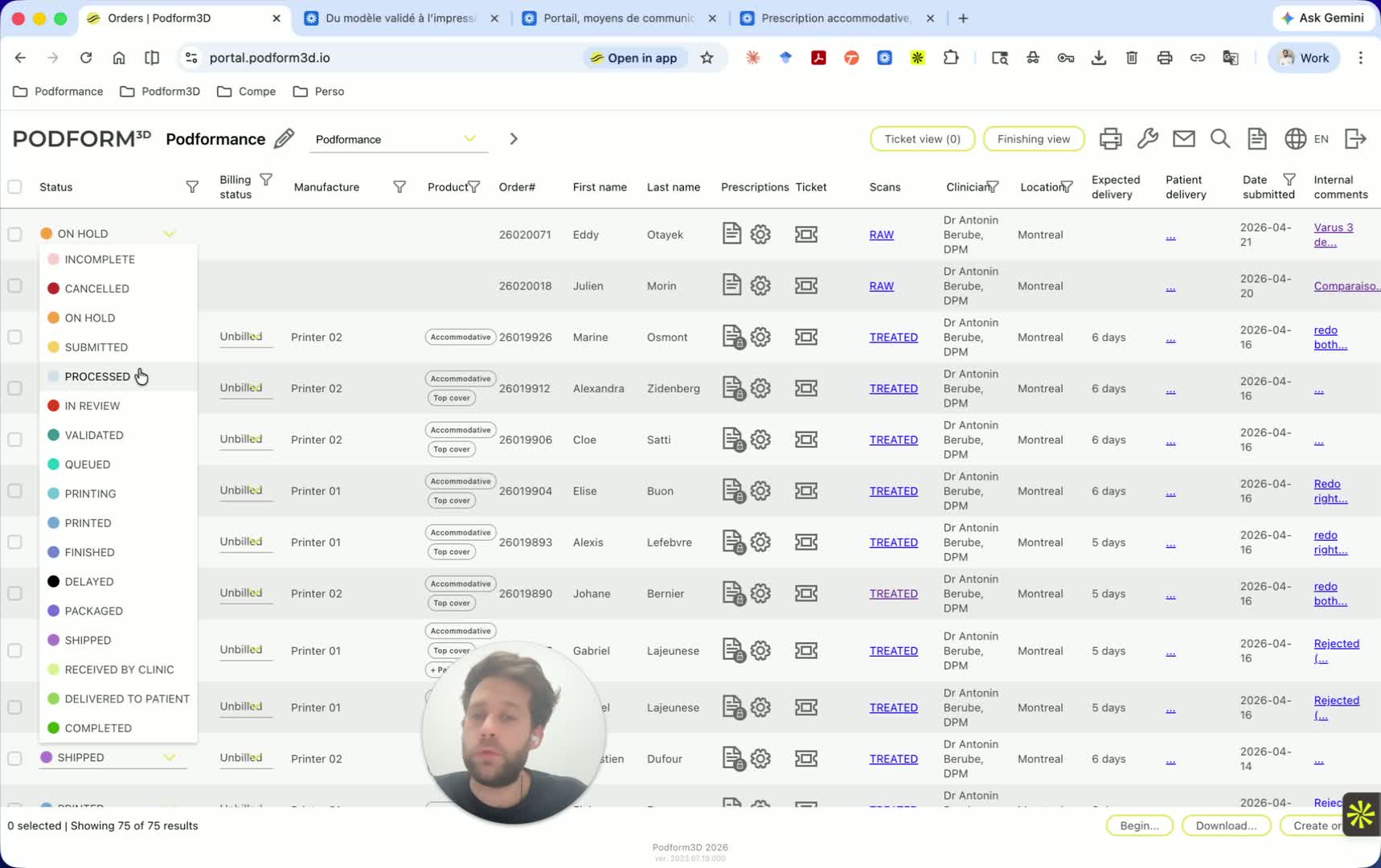Viewport: 1381px width, 868px height.
Task: Open TREATED scan link for Marine Osmont
Action: tap(893, 338)
